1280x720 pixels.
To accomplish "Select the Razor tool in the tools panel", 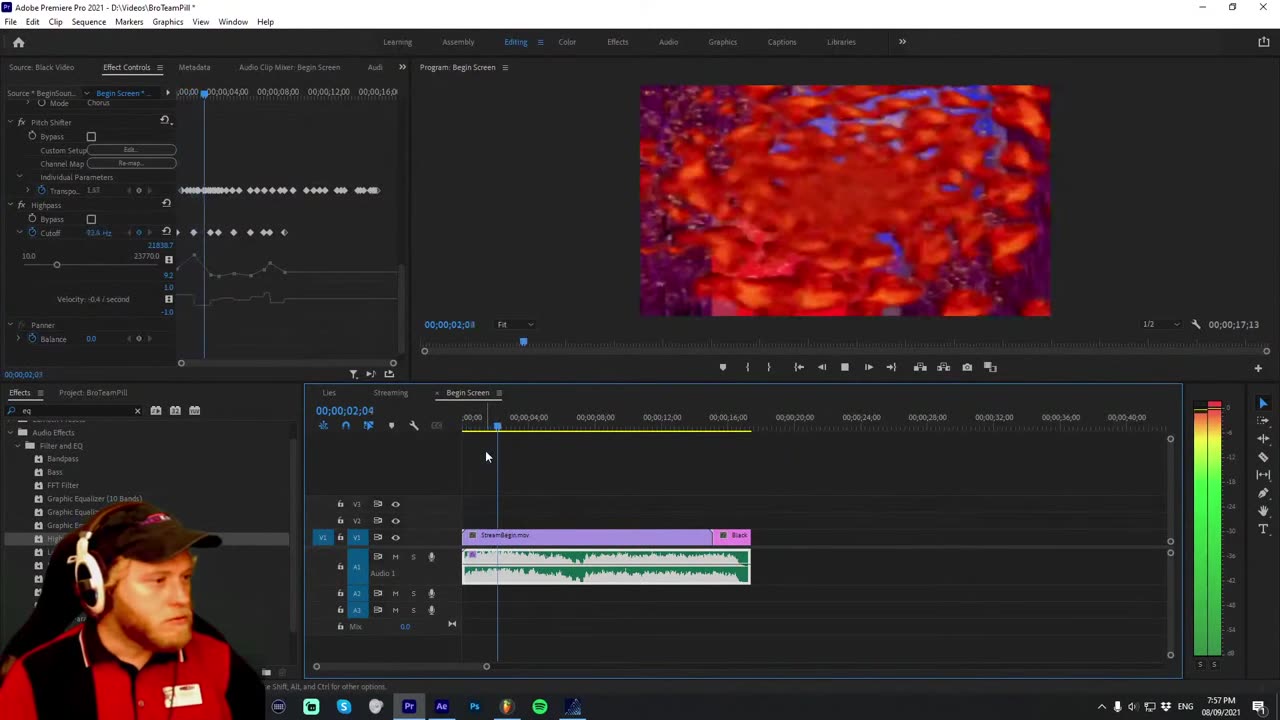I will (1263, 457).
